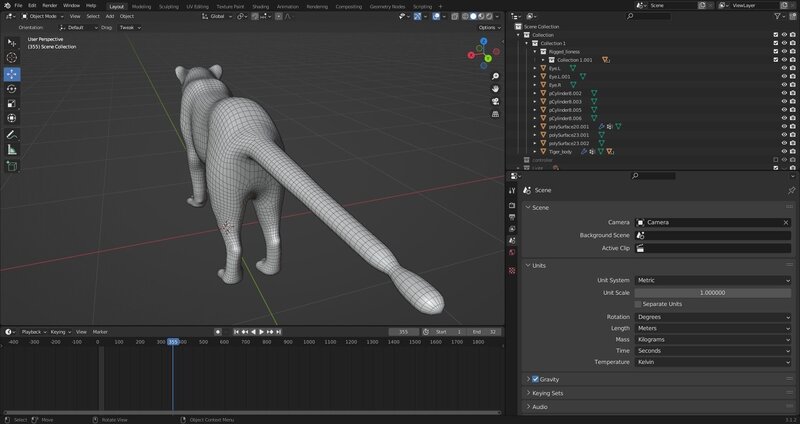This screenshot has width=800, height=424.
Task: Click the Add Cube tool icon
Action: click(12, 166)
